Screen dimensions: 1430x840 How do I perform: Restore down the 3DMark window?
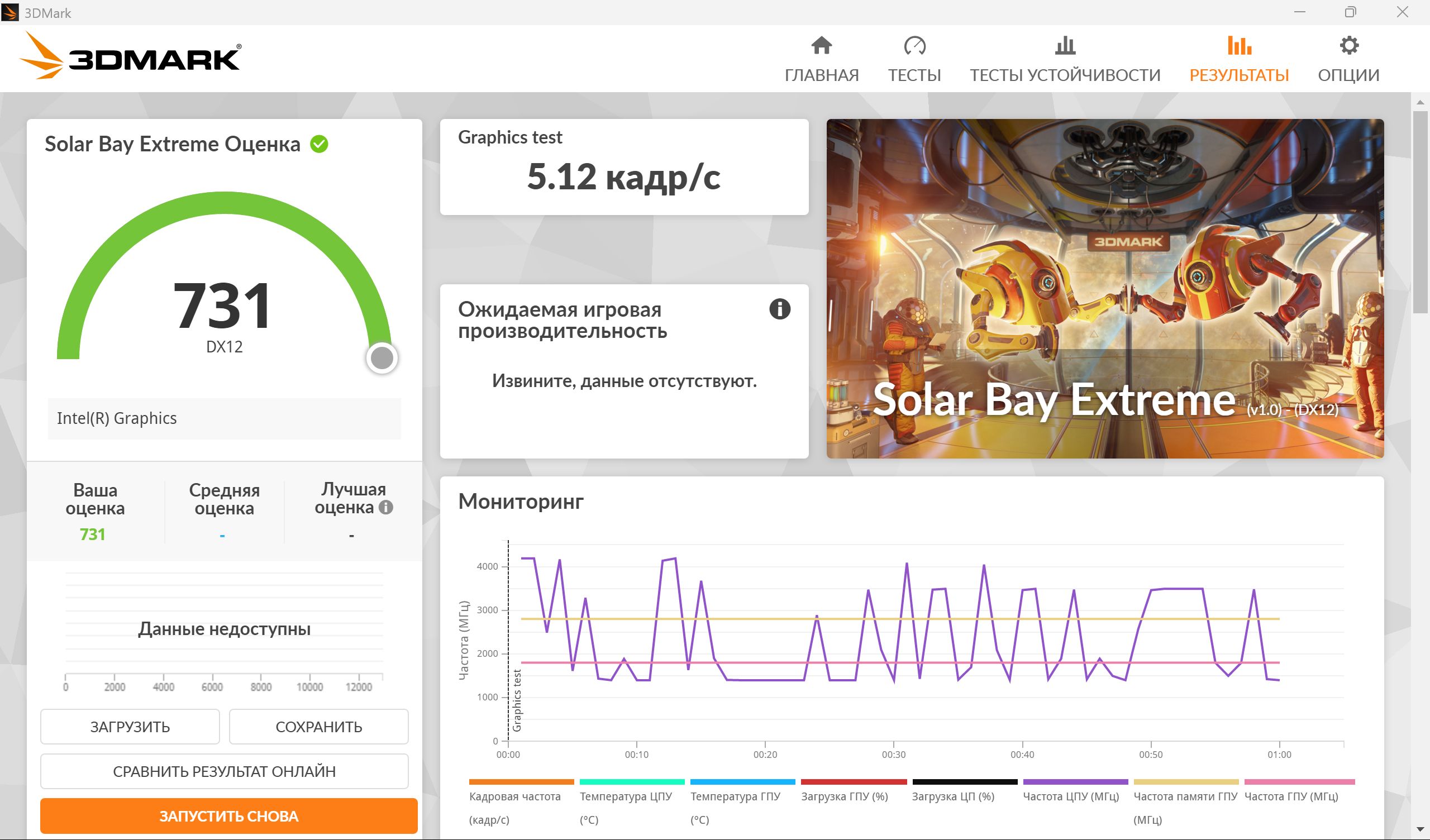(x=1351, y=12)
